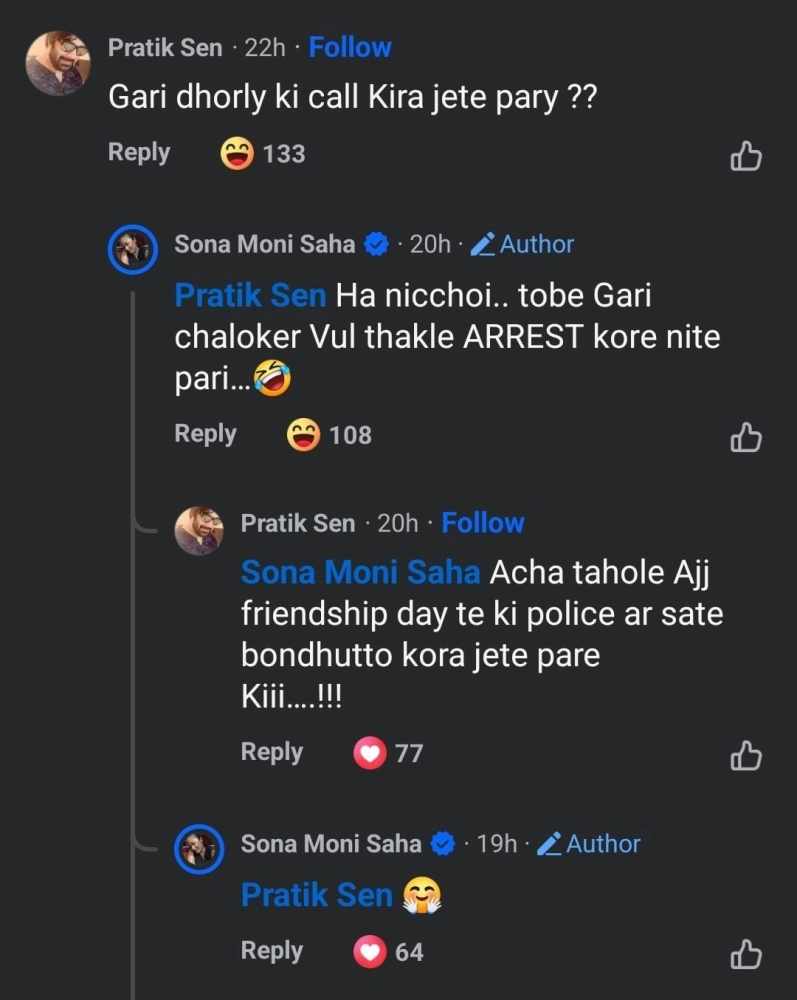Open Sona Moni Saha's first reply avatar

[x=132, y=249]
